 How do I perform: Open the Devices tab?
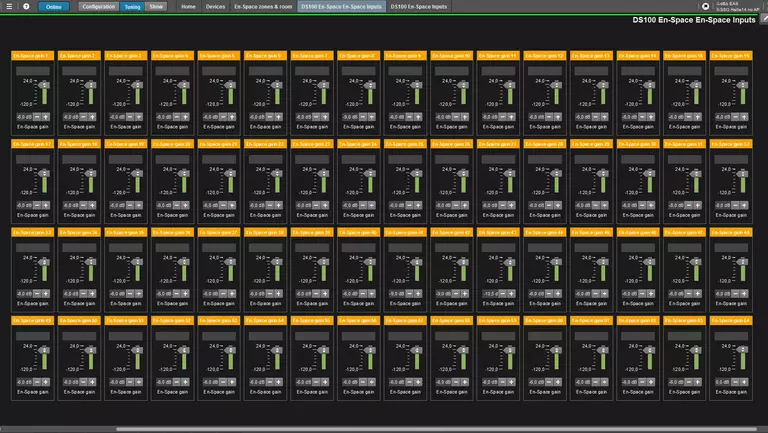(x=215, y=7)
